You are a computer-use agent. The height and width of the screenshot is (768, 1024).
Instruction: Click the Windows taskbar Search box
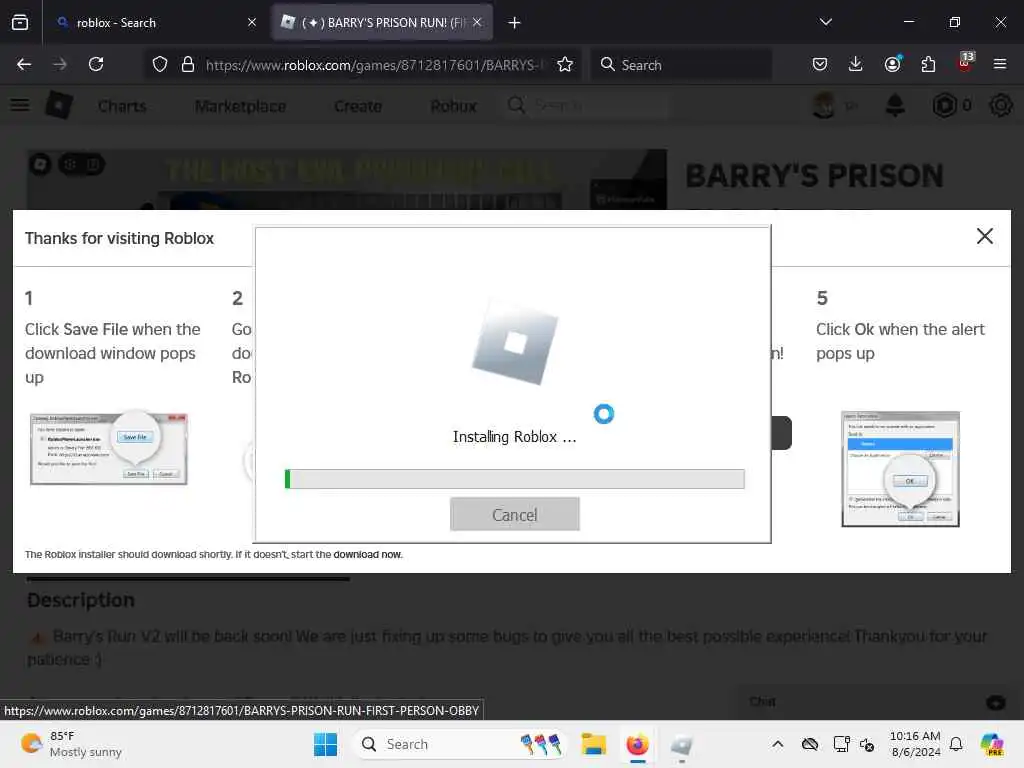[461, 744]
